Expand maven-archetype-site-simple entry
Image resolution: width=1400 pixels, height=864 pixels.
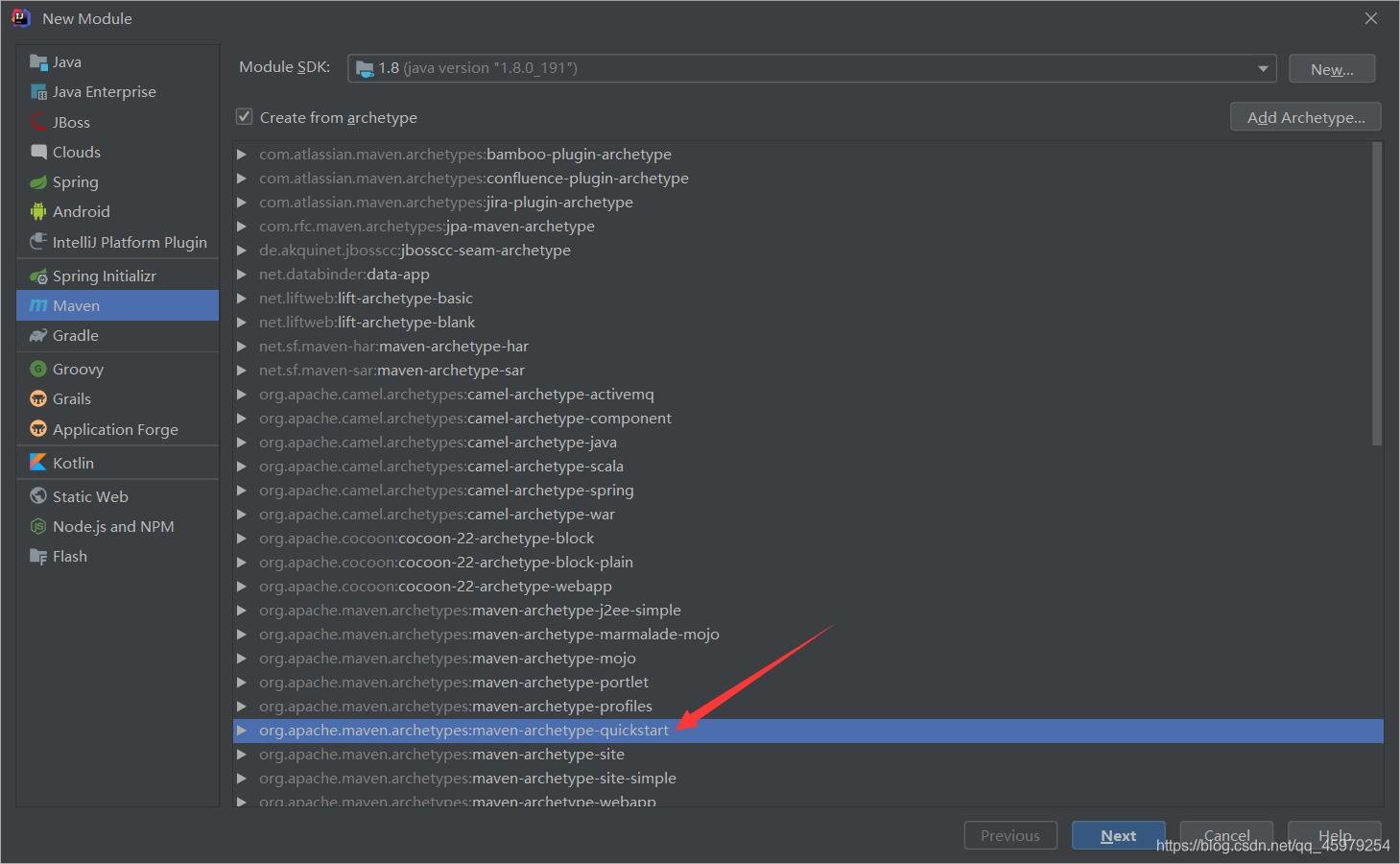(x=242, y=779)
